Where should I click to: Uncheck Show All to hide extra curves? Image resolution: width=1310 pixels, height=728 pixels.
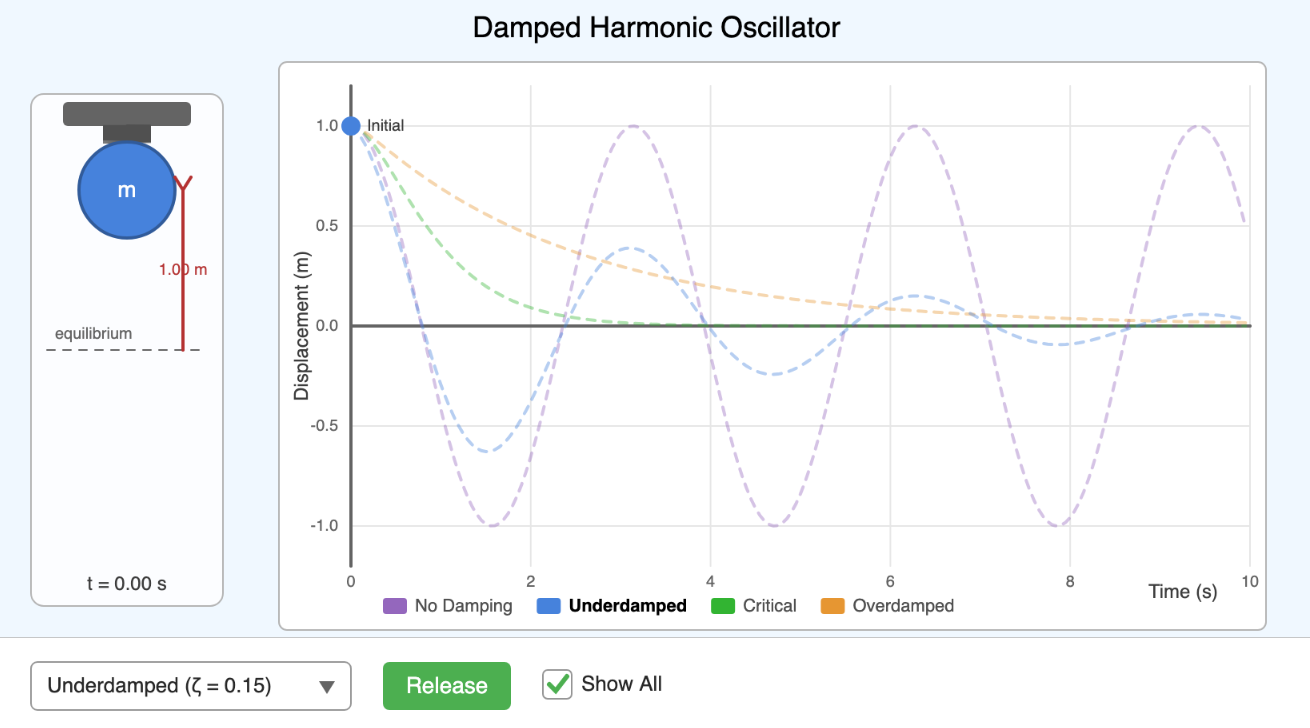[x=557, y=684]
